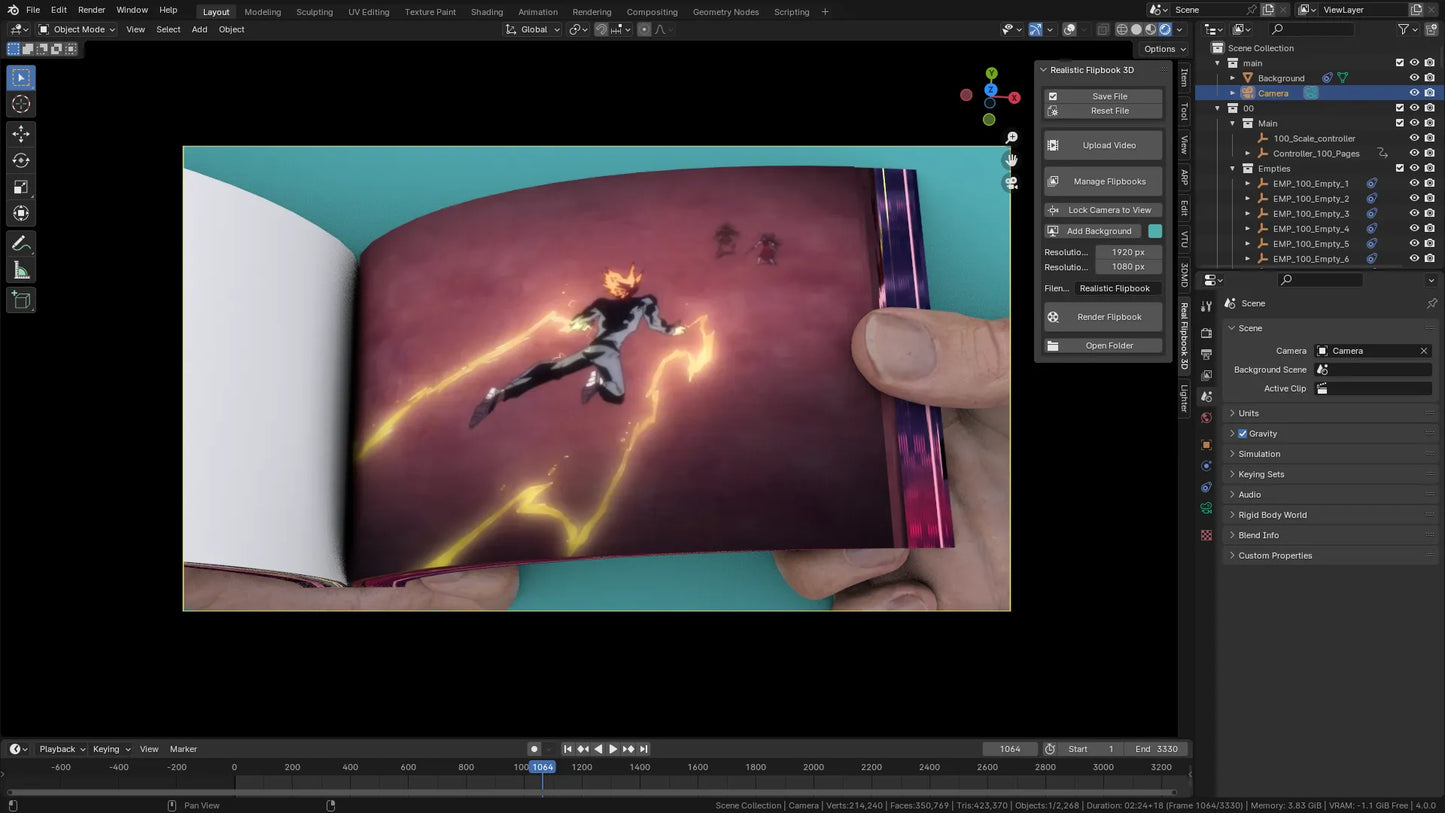Open the viewport Options dropdown
The height and width of the screenshot is (813, 1445).
click(1163, 49)
